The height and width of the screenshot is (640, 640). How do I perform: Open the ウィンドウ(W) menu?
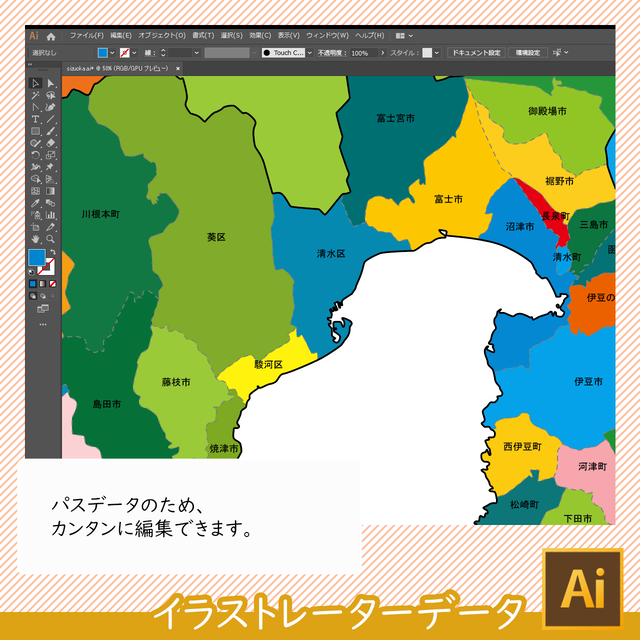[327, 36]
